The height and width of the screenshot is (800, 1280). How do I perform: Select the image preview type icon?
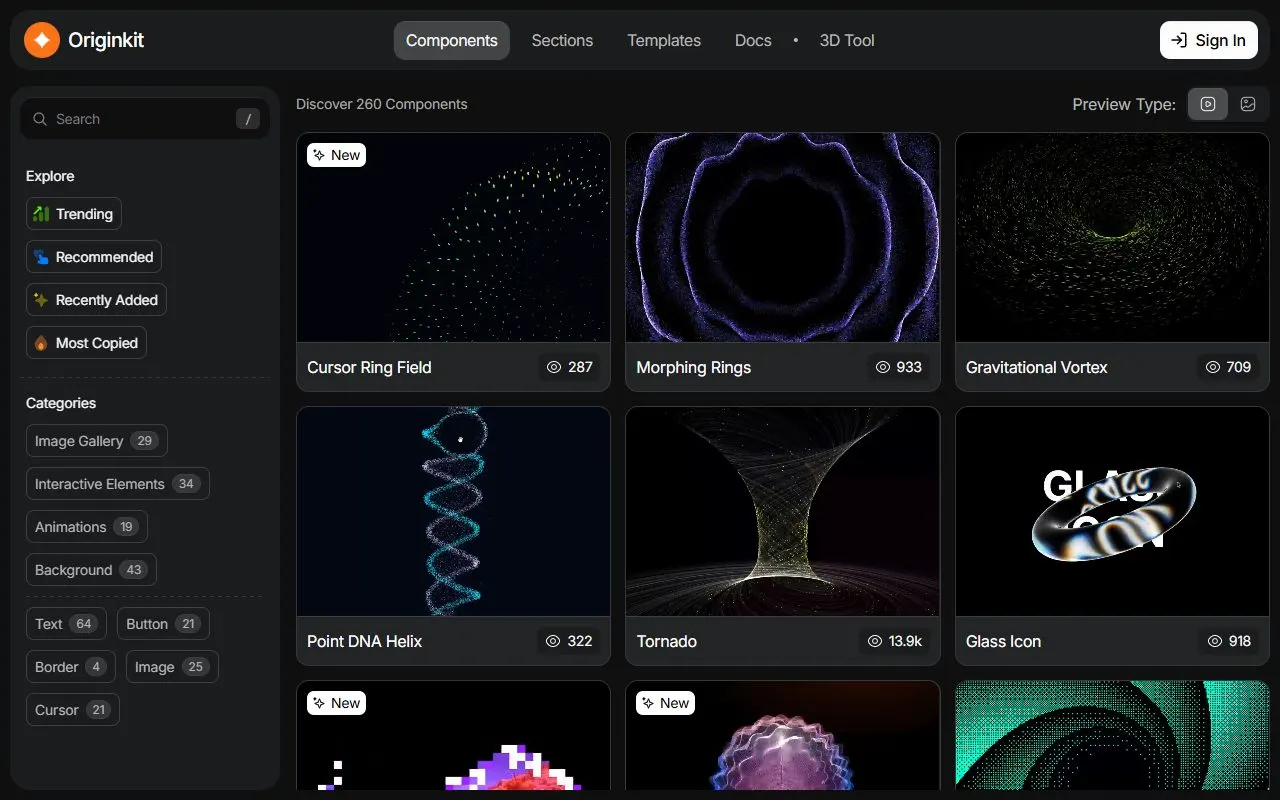(x=1248, y=104)
